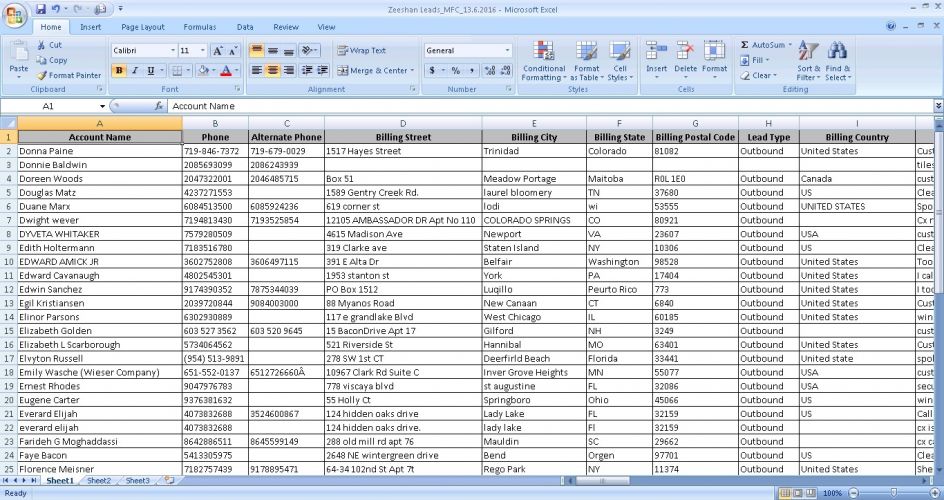Open the Sheet2 worksheet tab
This screenshot has width=944, height=500.
[x=99, y=481]
